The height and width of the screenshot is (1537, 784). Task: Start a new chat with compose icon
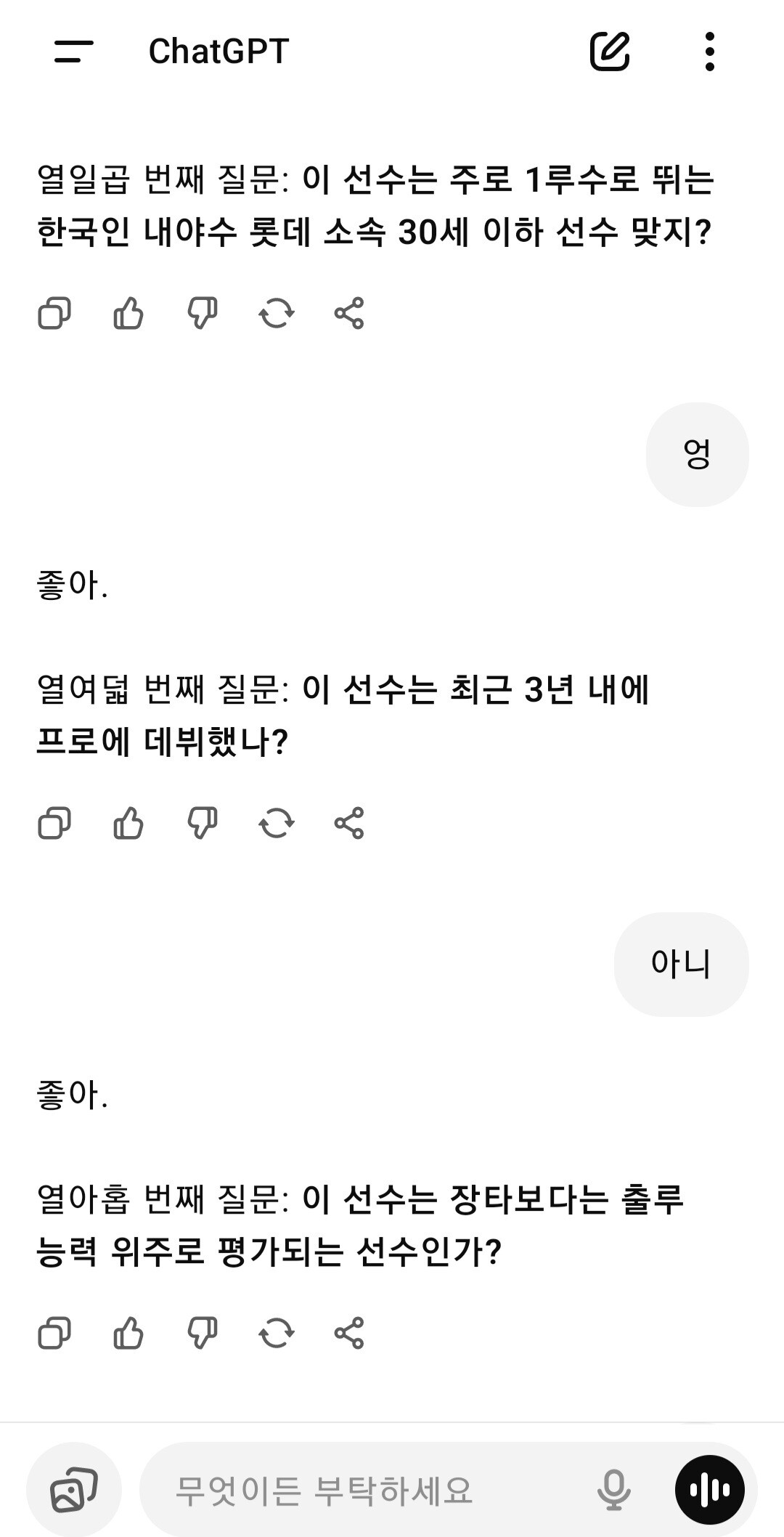pos(609,52)
